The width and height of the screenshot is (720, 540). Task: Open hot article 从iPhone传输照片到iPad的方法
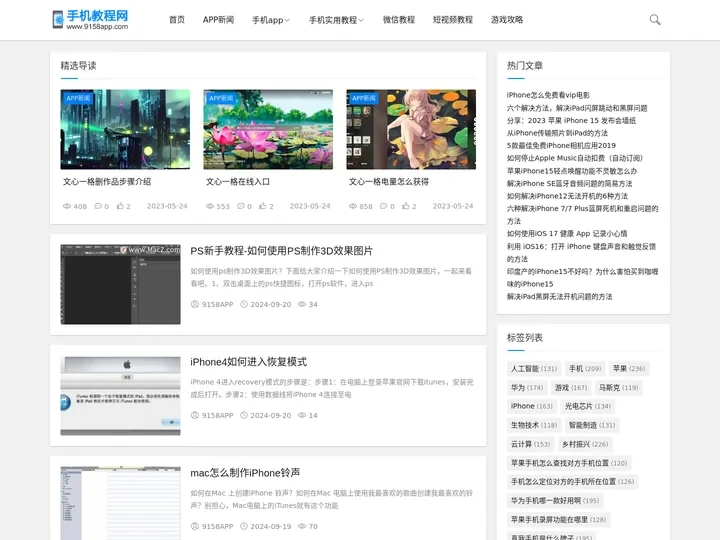pos(557,133)
